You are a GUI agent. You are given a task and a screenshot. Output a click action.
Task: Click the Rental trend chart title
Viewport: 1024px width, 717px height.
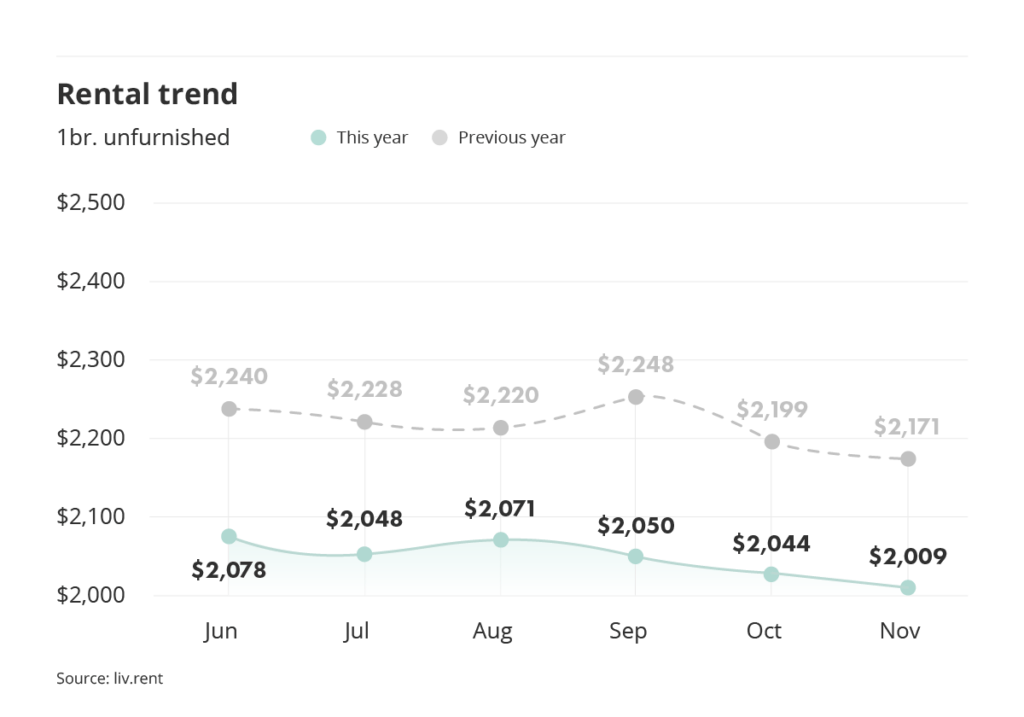147,94
